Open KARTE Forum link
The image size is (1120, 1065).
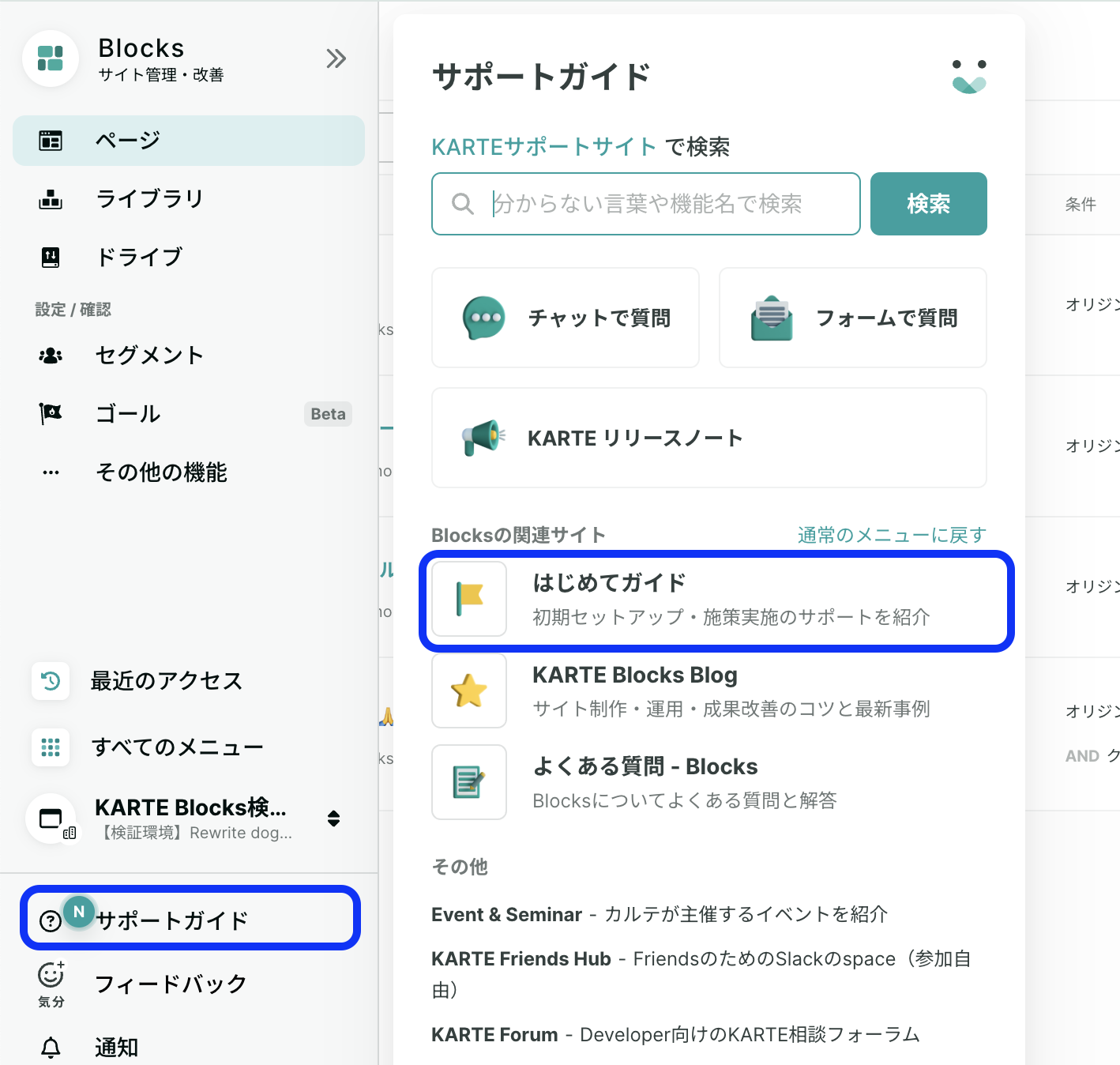(494, 1035)
